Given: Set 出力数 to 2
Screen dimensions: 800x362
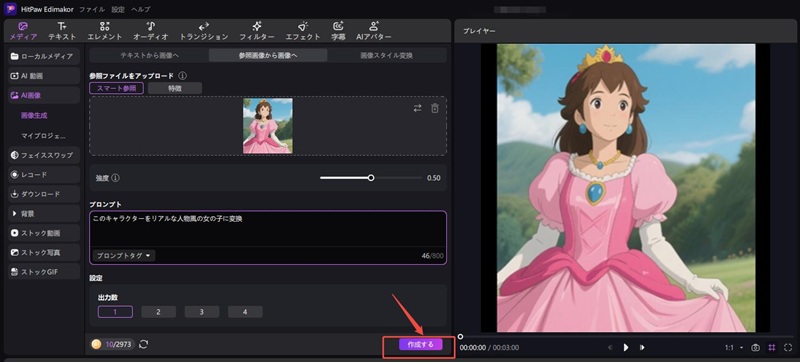Looking at the screenshot, I should pos(159,312).
